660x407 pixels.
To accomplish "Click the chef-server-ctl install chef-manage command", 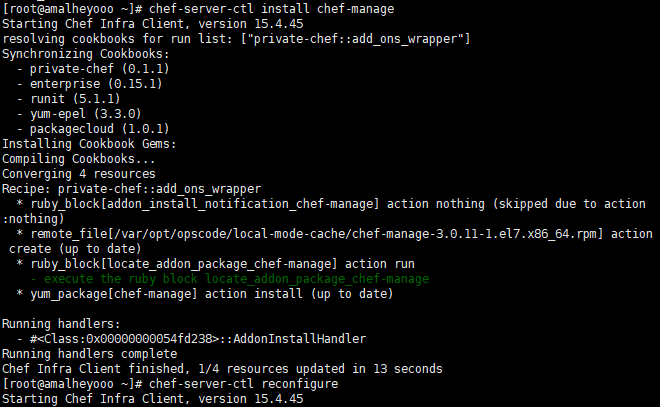I will pos(271,9).
